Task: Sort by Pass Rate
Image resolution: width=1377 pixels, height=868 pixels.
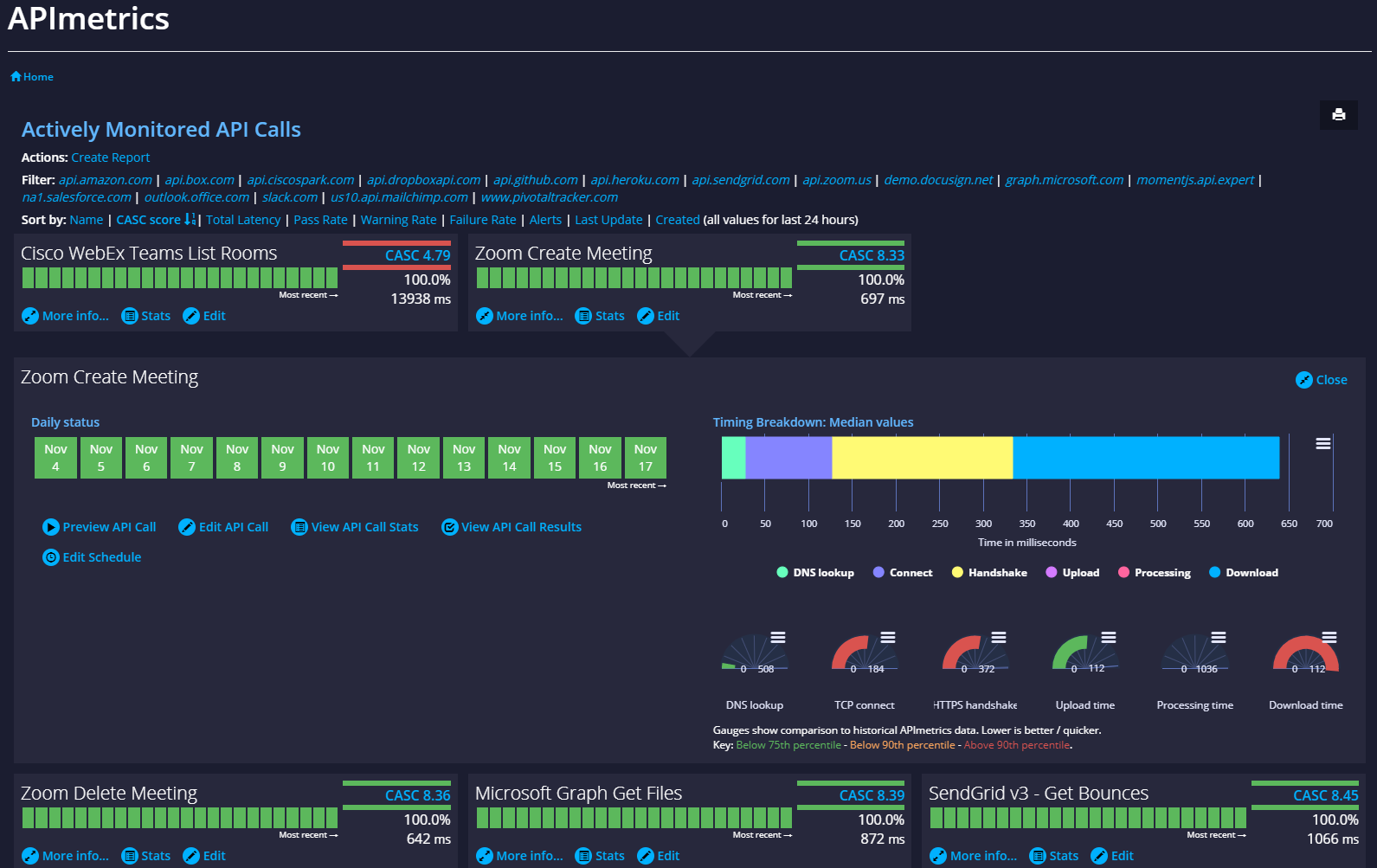Action: click(321, 220)
